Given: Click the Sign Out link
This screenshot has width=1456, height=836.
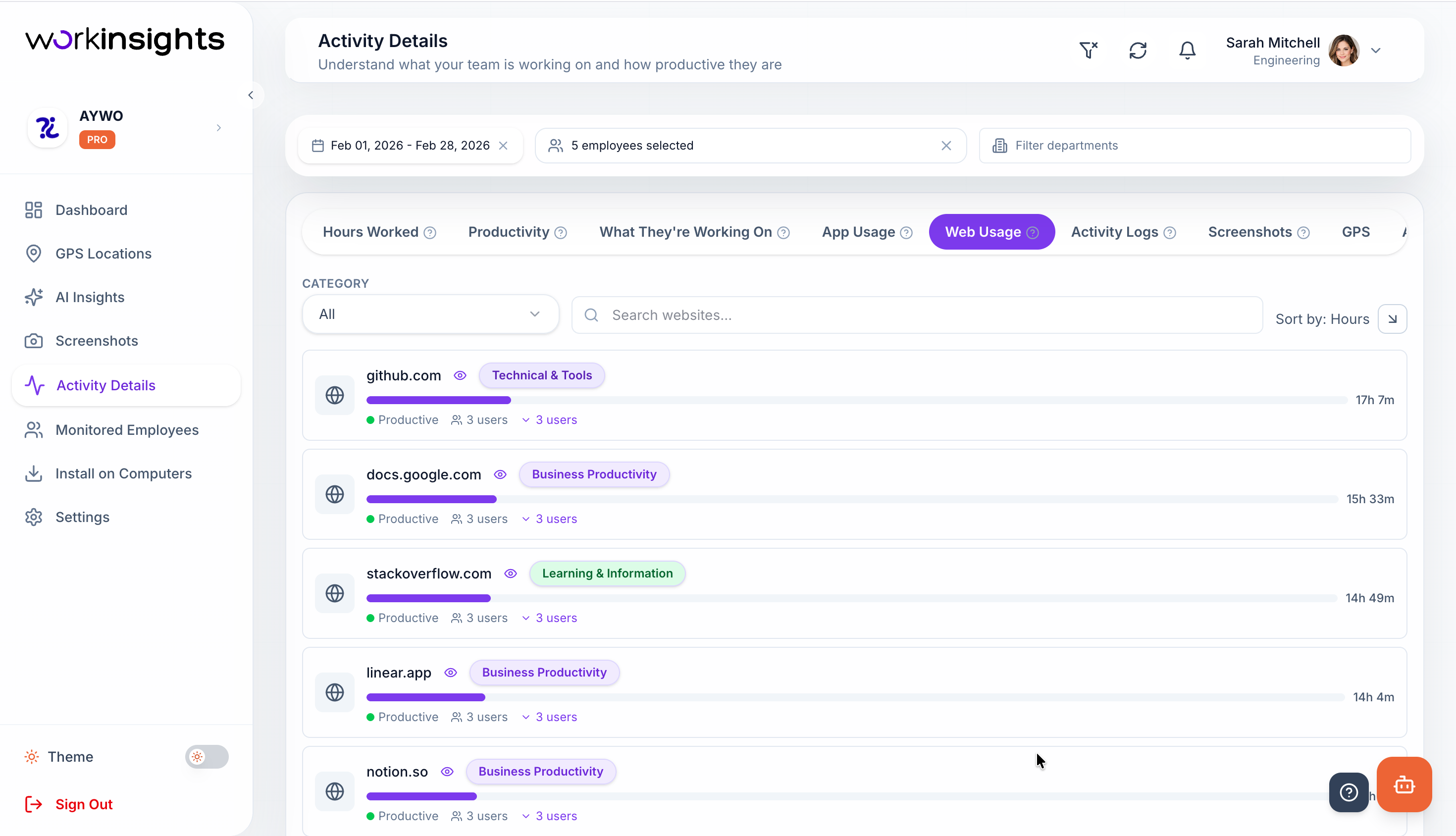Looking at the screenshot, I should pos(69,804).
